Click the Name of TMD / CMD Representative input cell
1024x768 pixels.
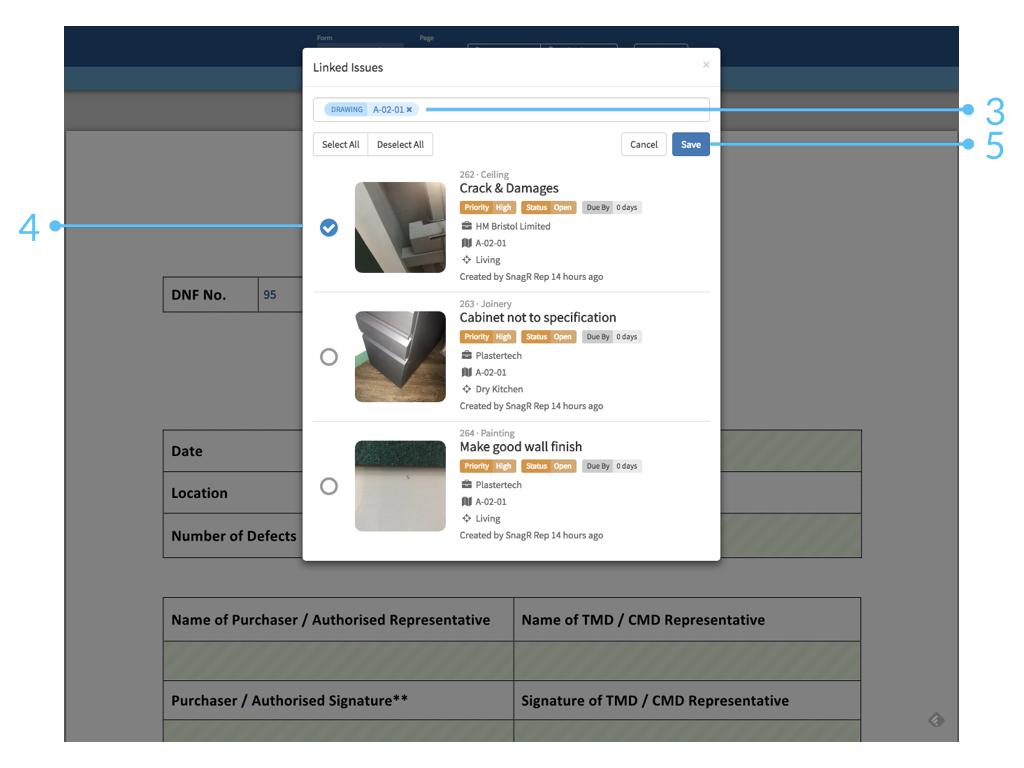(x=687, y=661)
